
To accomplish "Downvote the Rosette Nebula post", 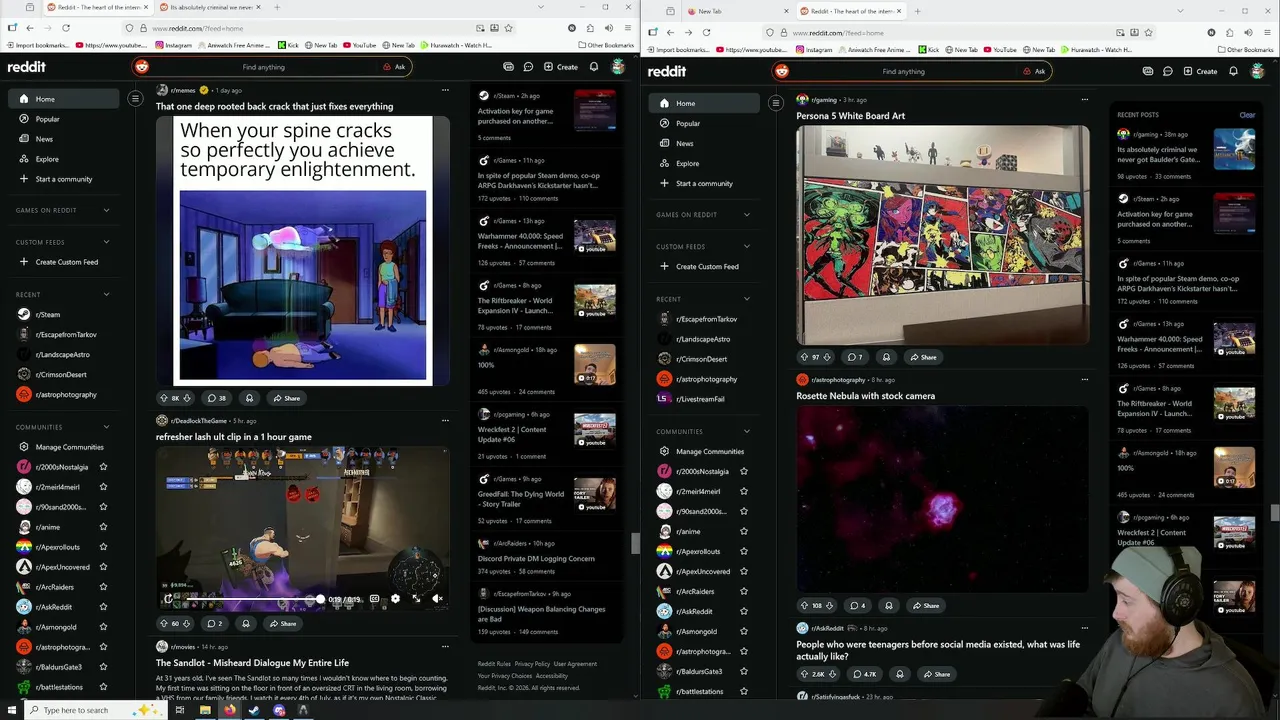I will pyautogui.click(x=829, y=605).
